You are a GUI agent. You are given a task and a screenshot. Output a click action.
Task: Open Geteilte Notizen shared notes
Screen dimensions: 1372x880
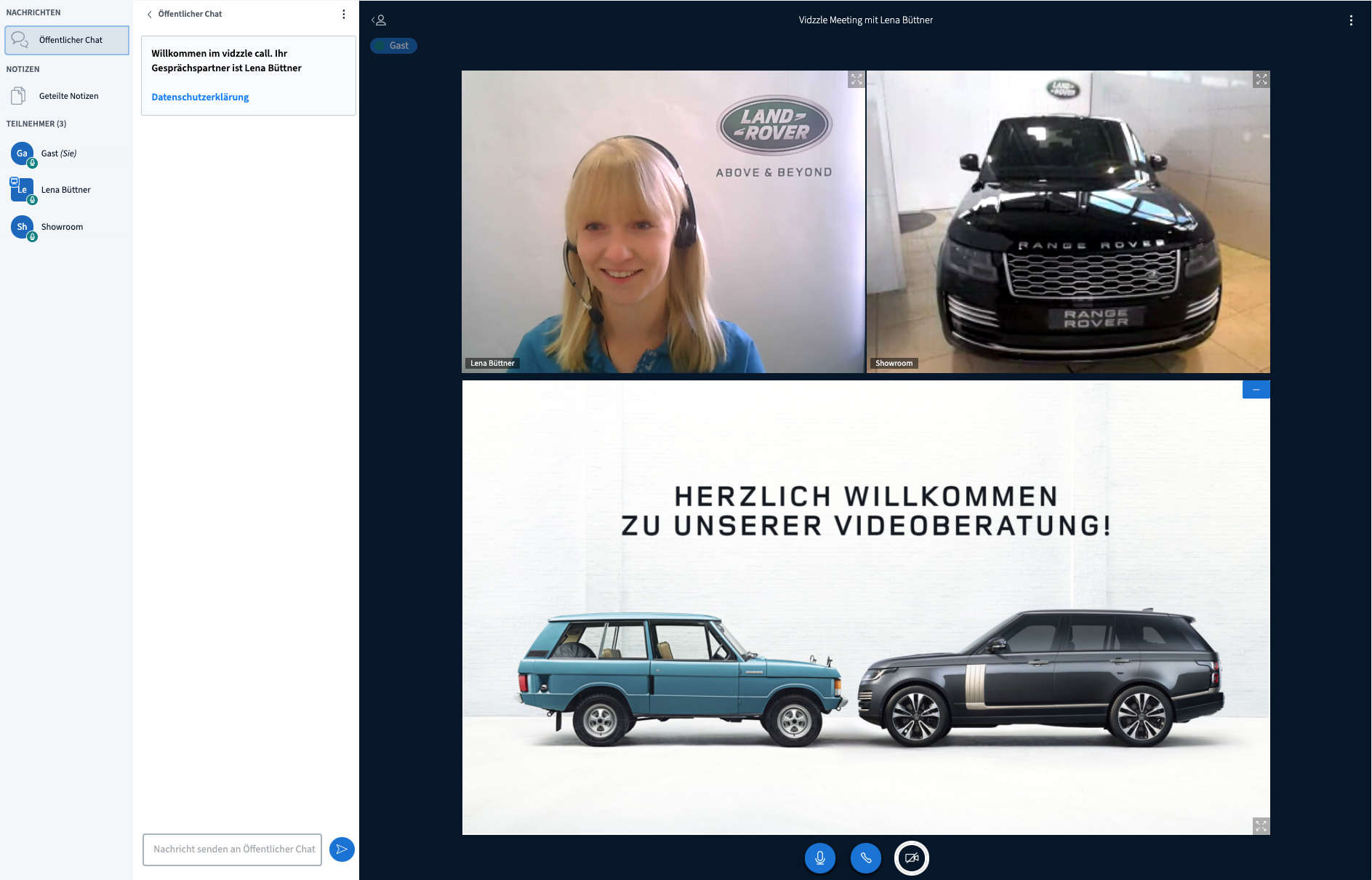coord(67,96)
